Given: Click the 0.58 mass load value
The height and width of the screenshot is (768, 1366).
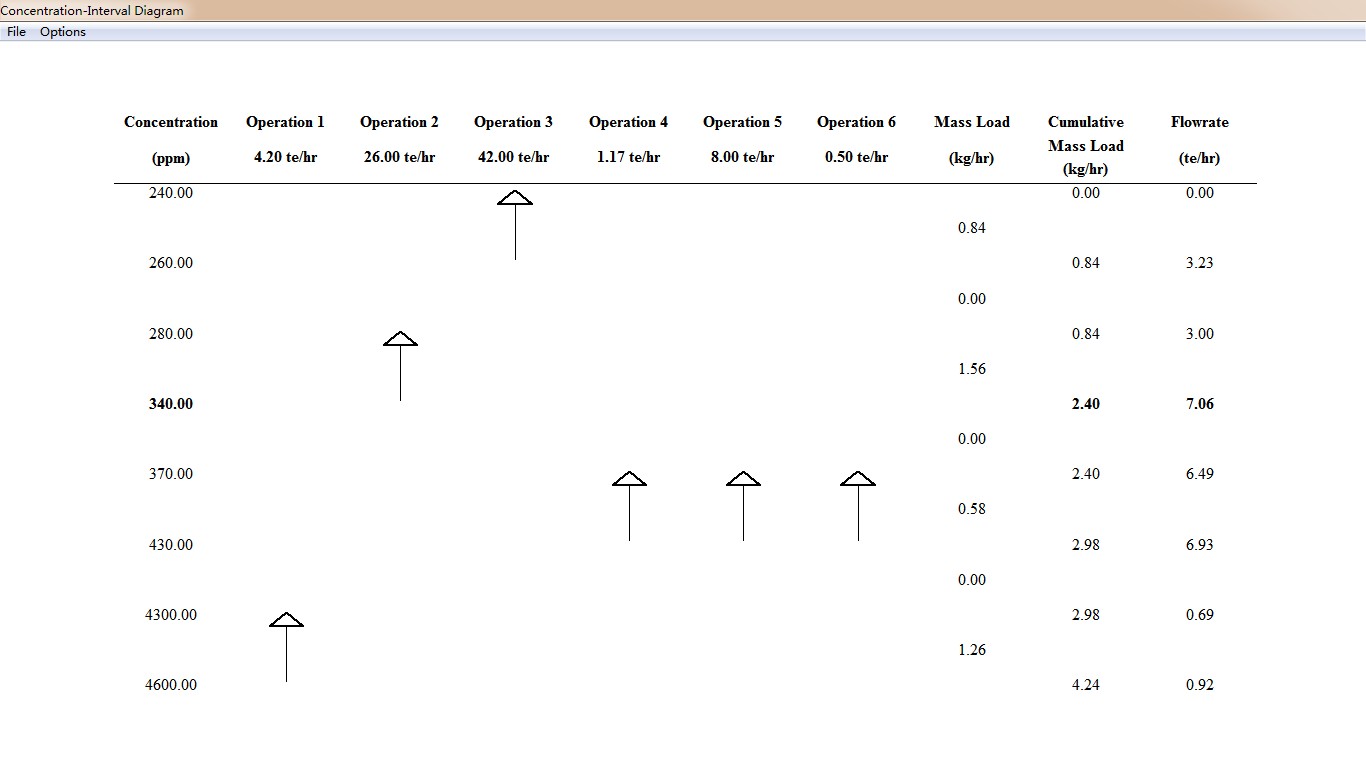Looking at the screenshot, I should pos(972,509).
